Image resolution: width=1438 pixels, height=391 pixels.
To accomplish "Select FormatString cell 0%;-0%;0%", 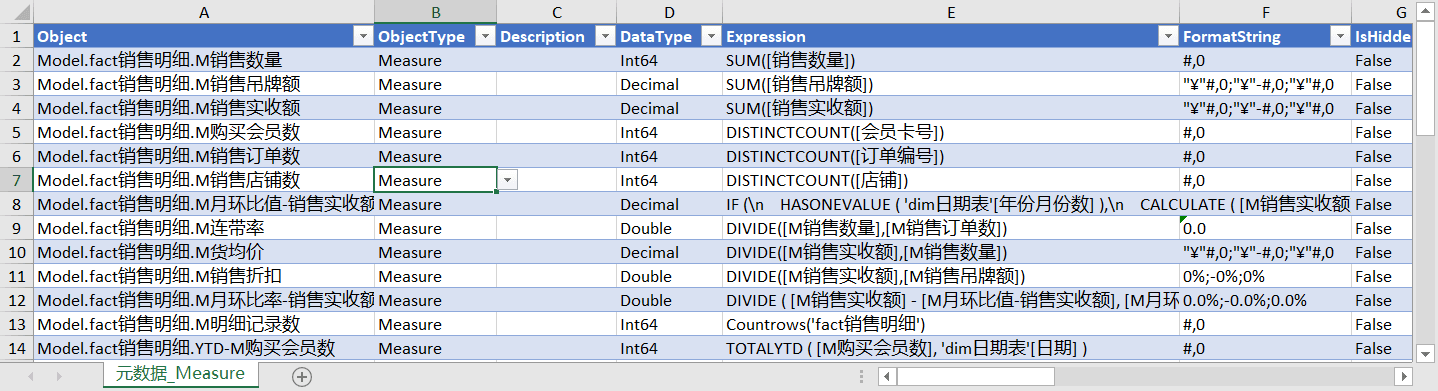I will (1265, 276).
